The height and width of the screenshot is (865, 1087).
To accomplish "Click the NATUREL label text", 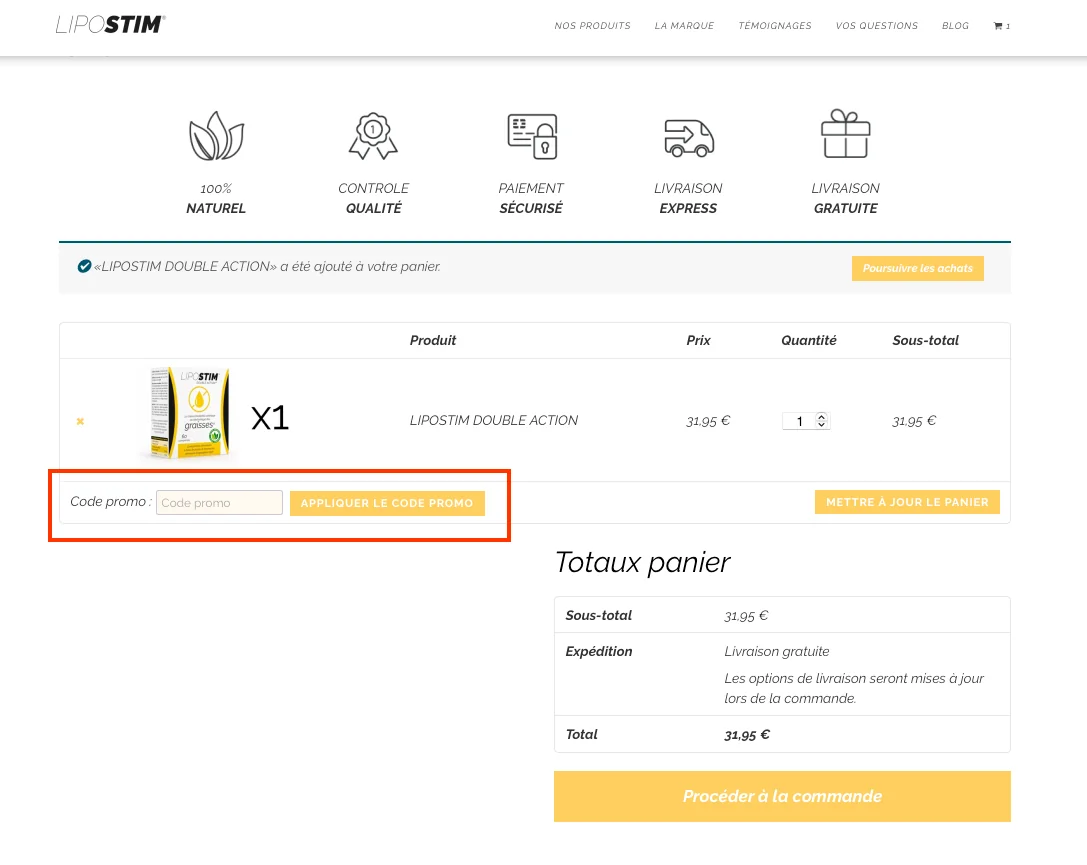I will coord(216,208).
